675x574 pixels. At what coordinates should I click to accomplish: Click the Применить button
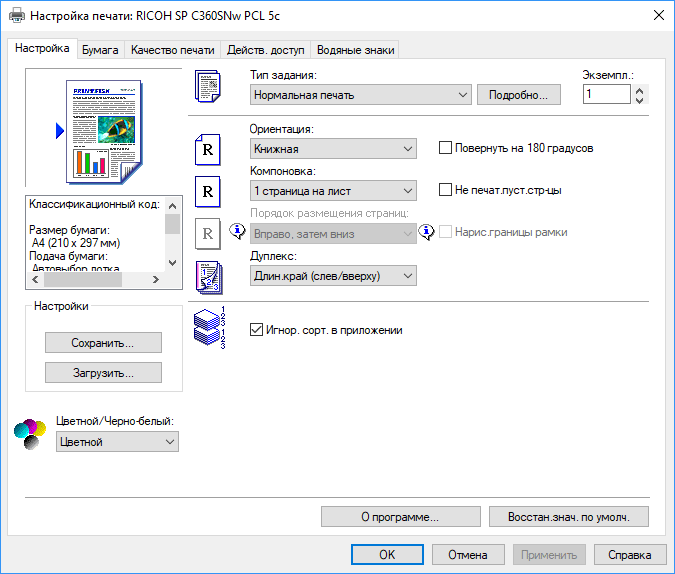pyautogui.click(x=549, y=554)
